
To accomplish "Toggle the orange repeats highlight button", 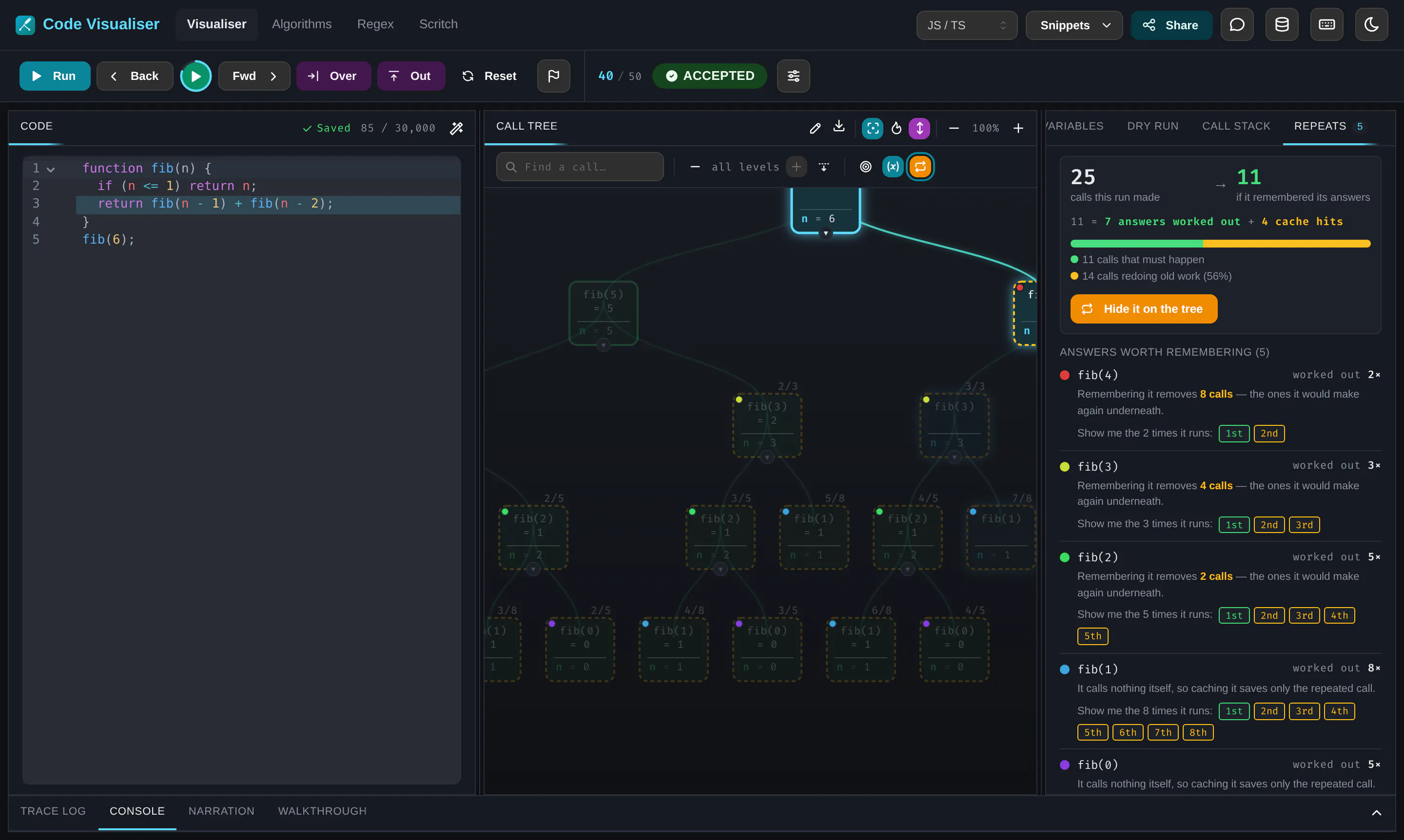I will 920,167.
